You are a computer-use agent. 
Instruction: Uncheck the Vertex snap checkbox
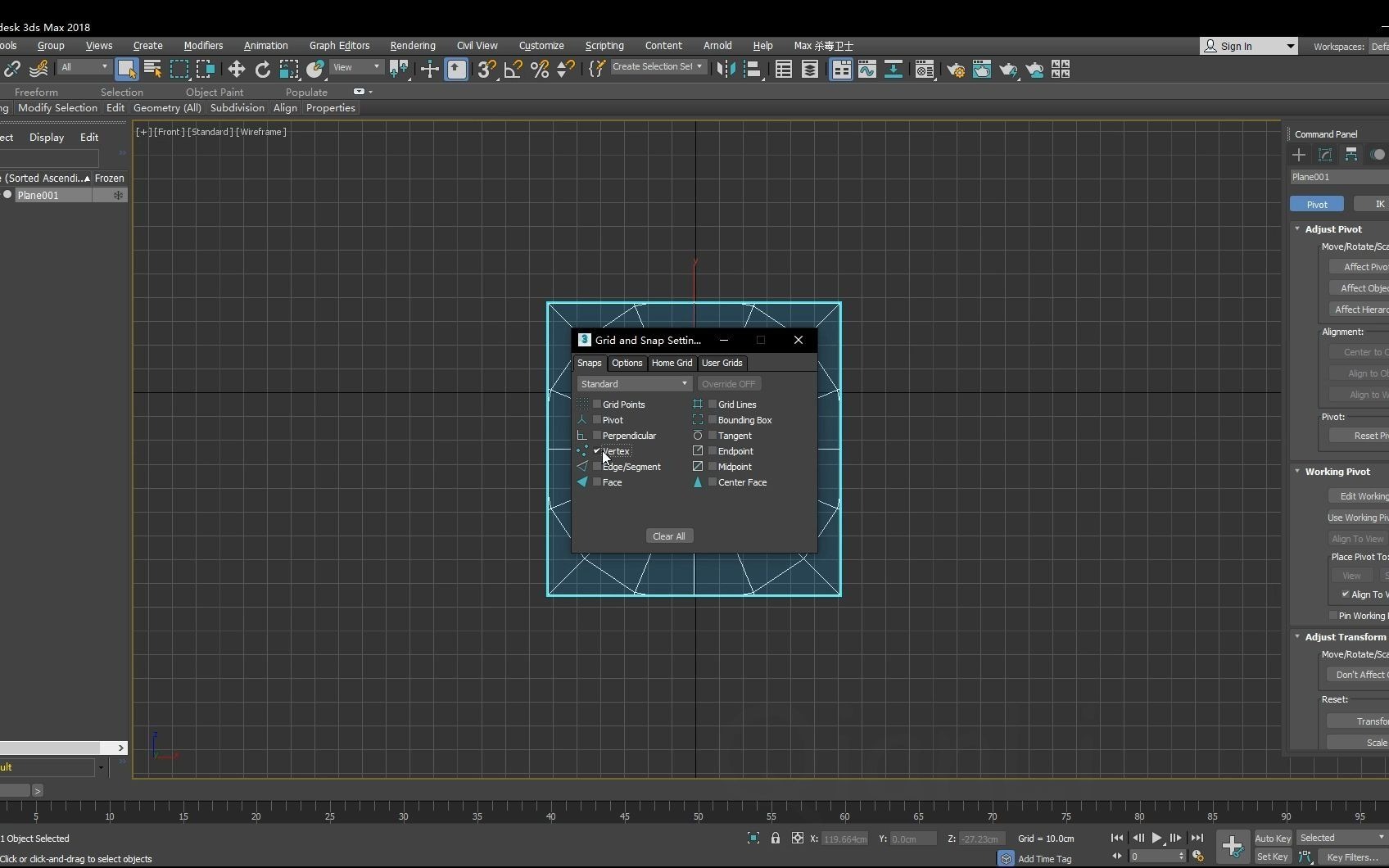(x=597, y=451)
